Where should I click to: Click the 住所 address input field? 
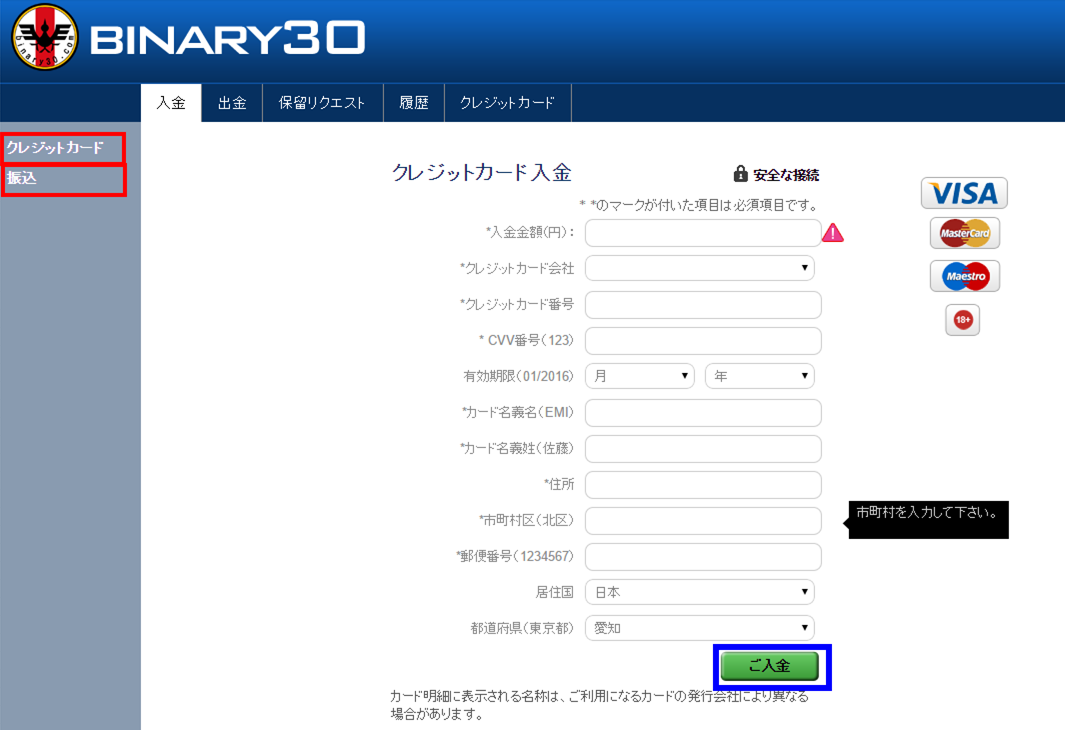coord(703,485)
